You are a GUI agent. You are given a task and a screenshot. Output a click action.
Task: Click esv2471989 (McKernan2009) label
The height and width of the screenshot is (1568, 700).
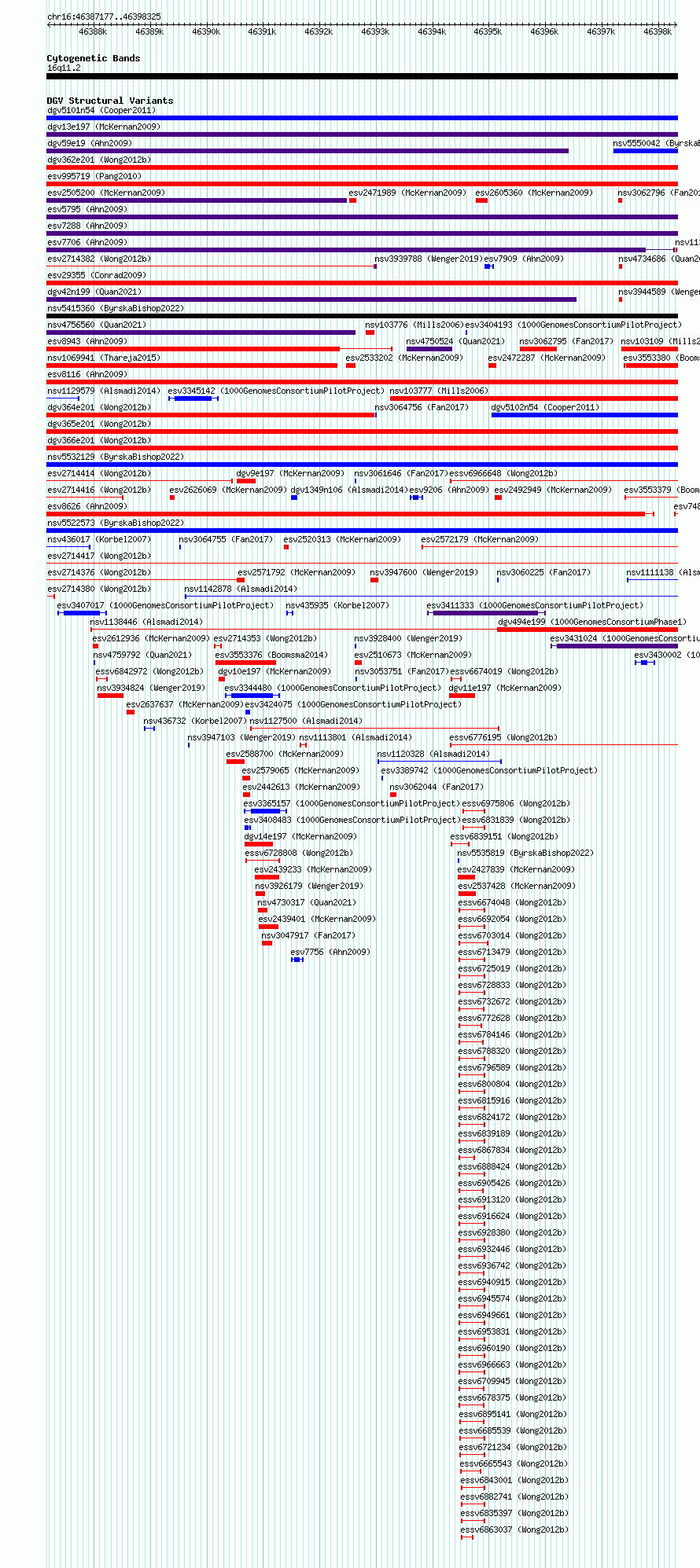[407, 193]
